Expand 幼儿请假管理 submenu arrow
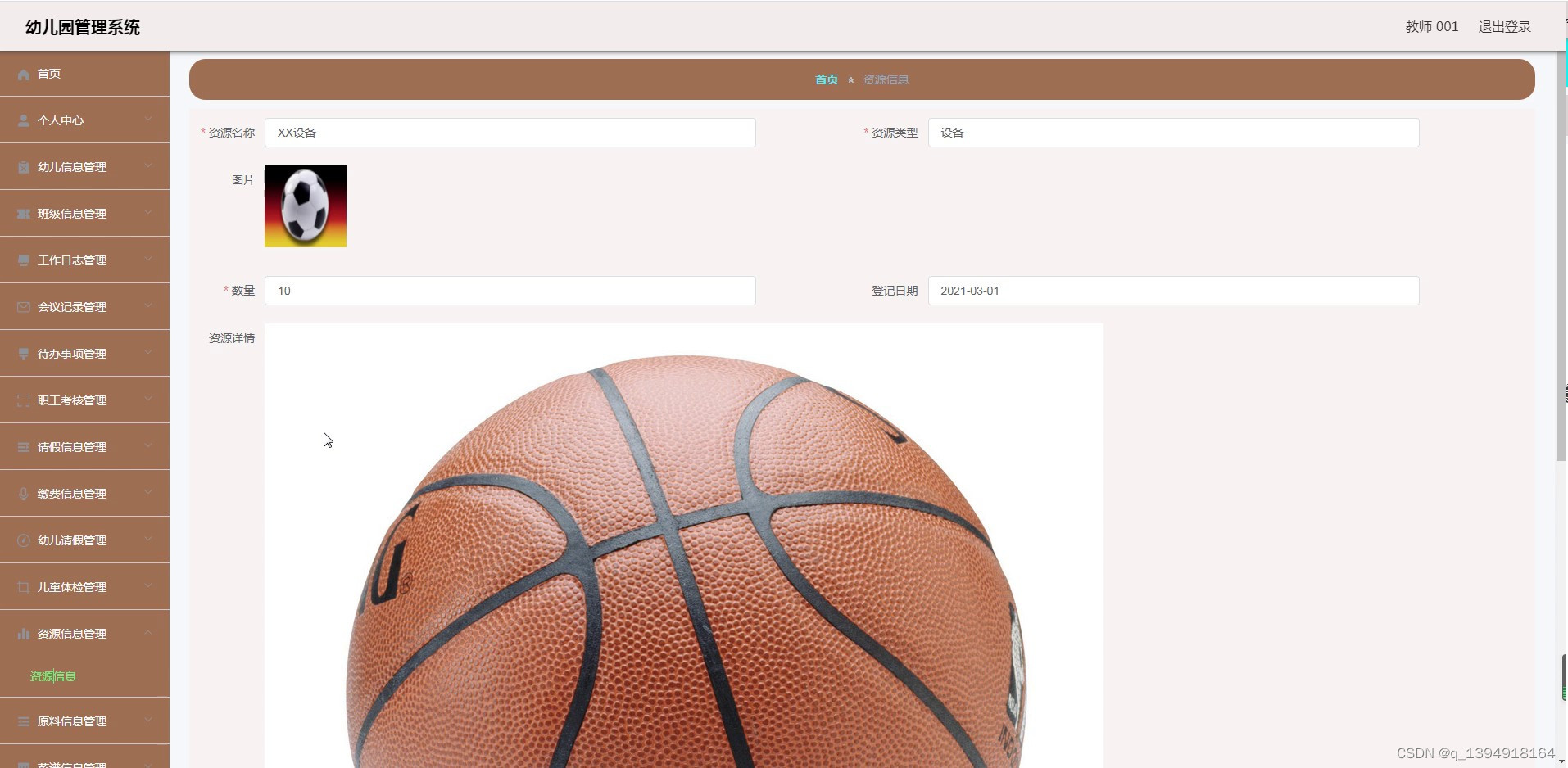The width and height of the screenshot is (1568, 768). pyautogui.click(x=148, y=540)
